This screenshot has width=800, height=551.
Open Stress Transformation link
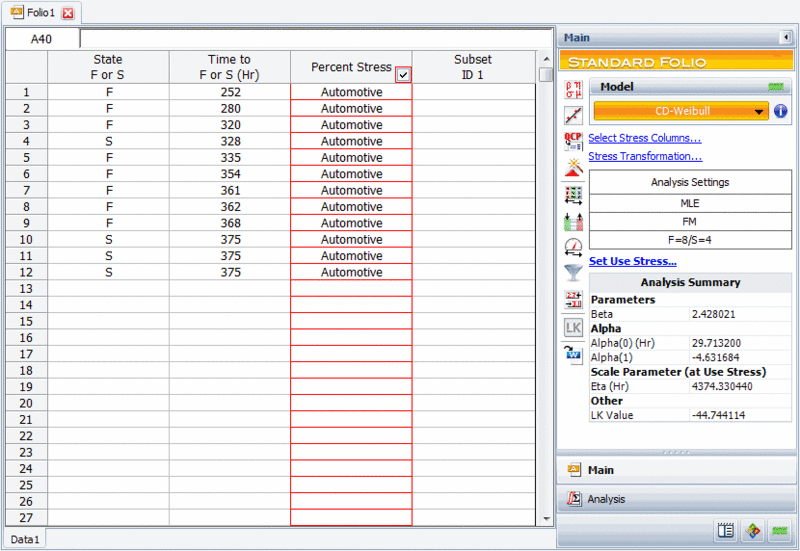coord(645,156)
